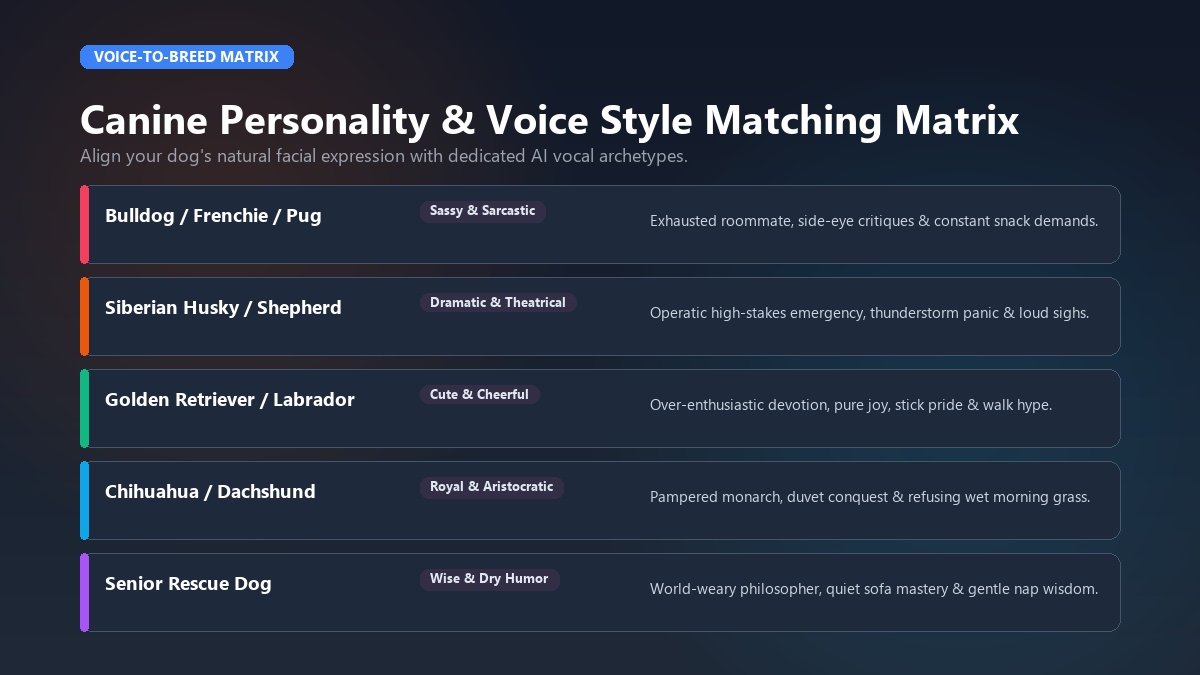Click the blue accent bar on Chihuahua row
The width and height of the screenshot is (1200, 675).
[85, 500]
